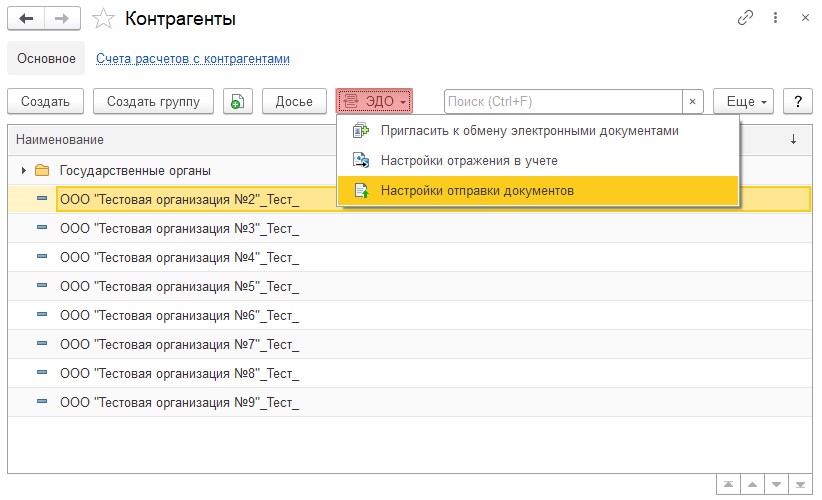Screen dimensions: 822x500
Task: Click the forward navigation arrow
Action: (60, 18)
